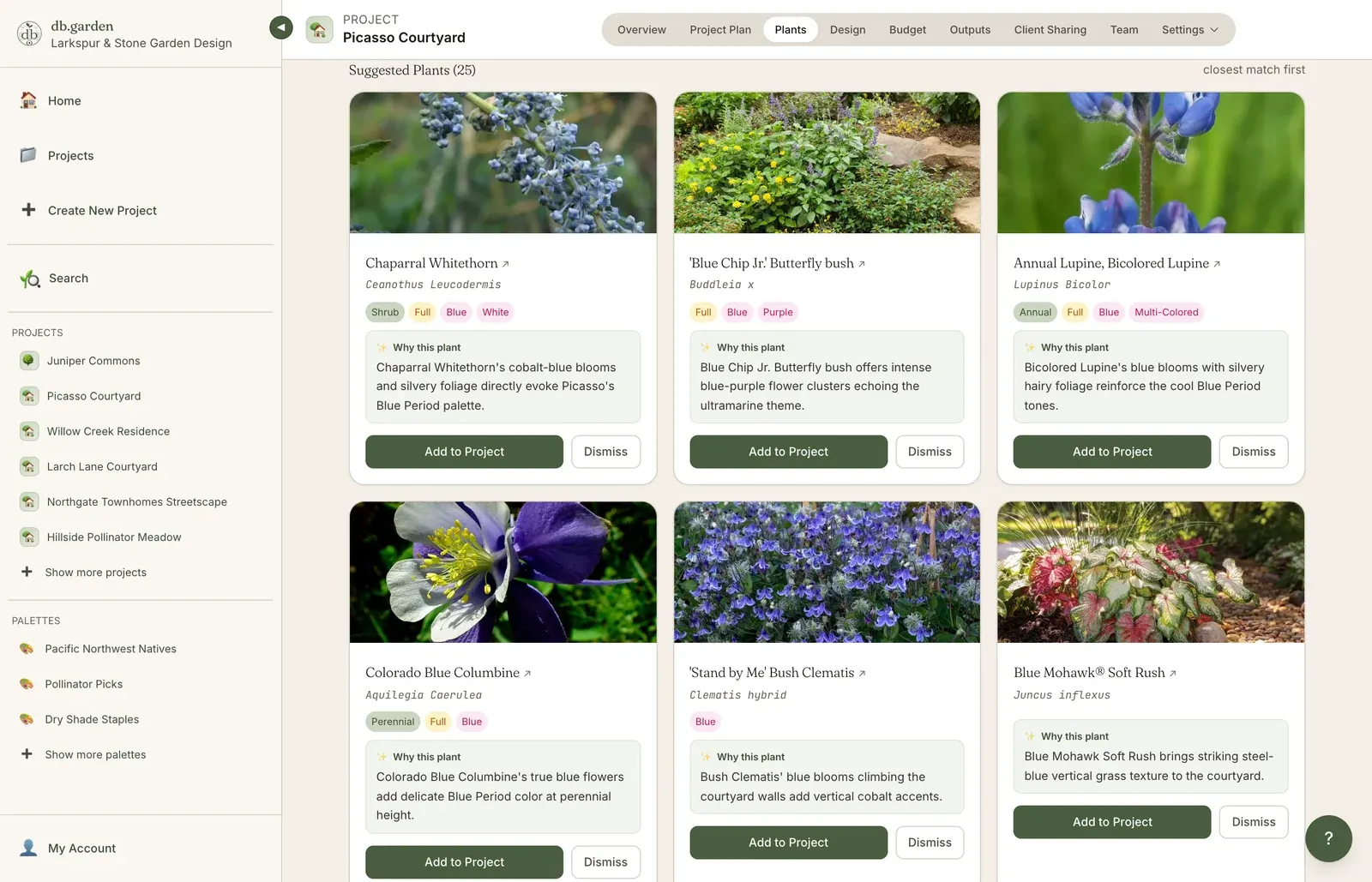1372x882 pixels.
Task: Click the Home house icon in the sidebar
Action: tap(28, 100)
